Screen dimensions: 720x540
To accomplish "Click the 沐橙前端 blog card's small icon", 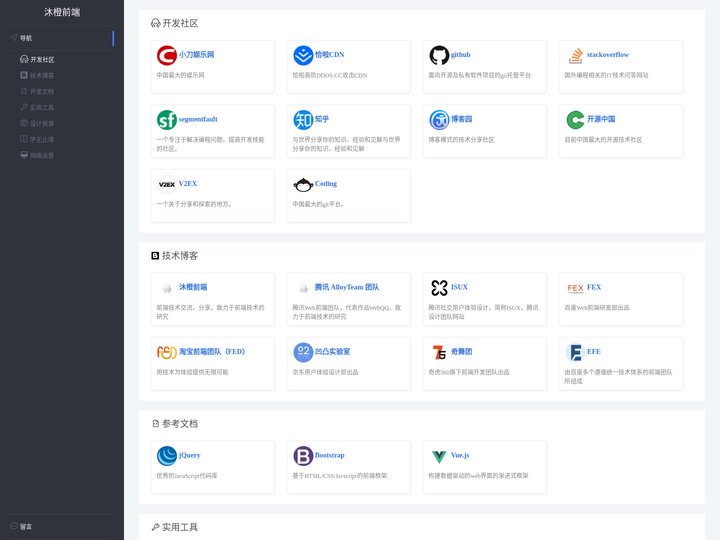I will tap(167, 288).
